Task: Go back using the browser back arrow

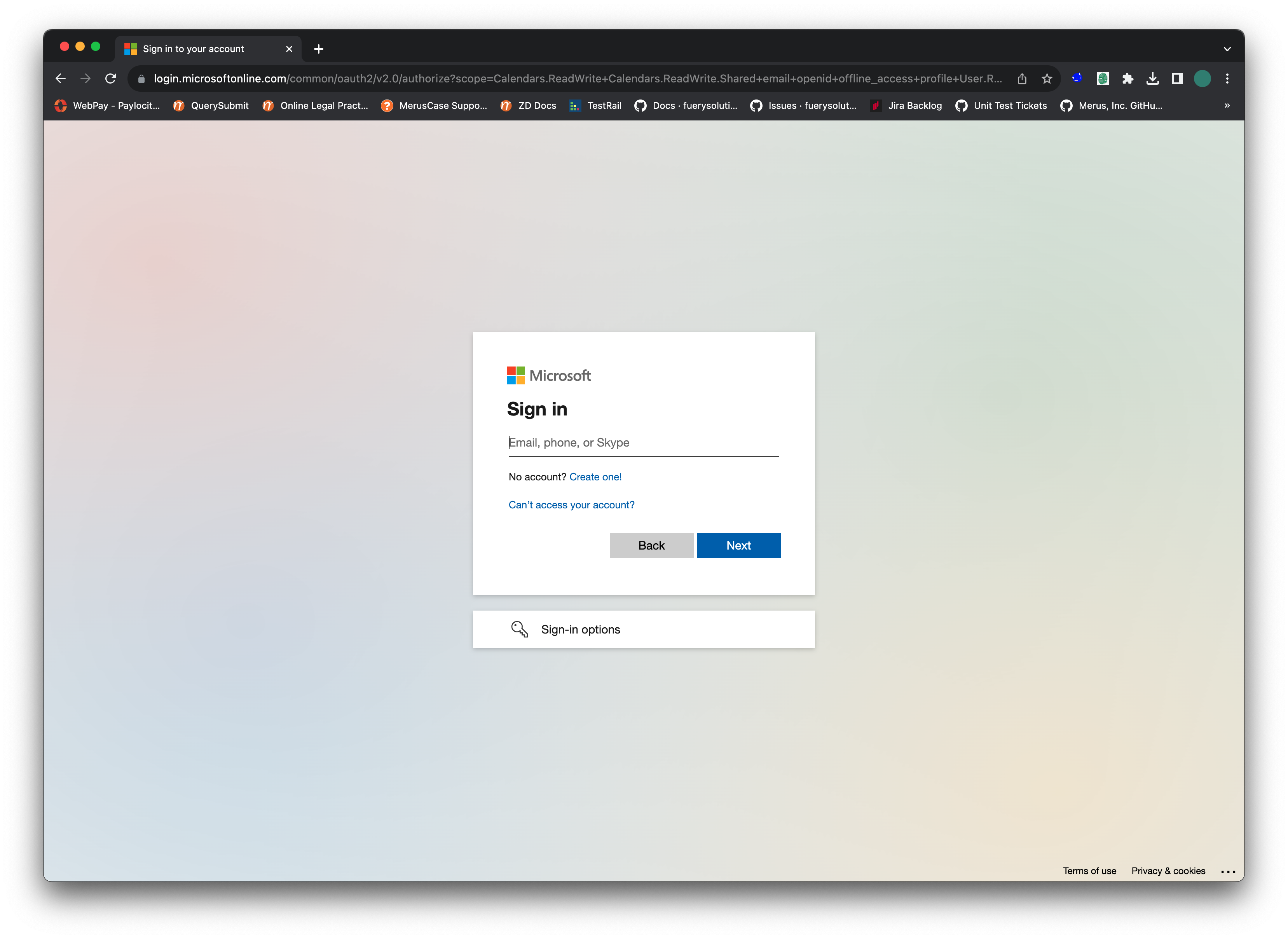Action: (61, 79)
